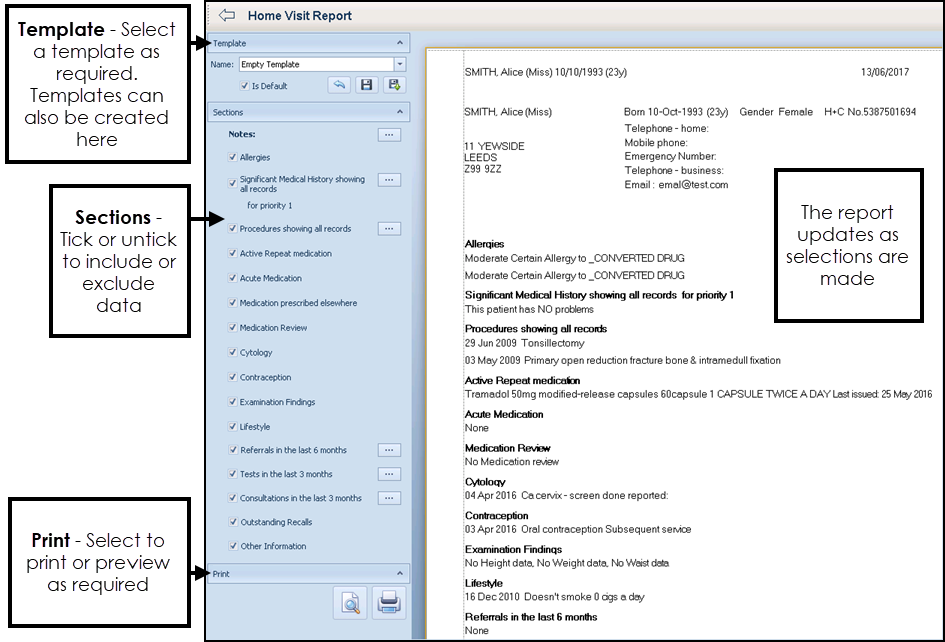Click the undo template changes icon
This screenshot has width=945, height=642.
pos(340,86)
